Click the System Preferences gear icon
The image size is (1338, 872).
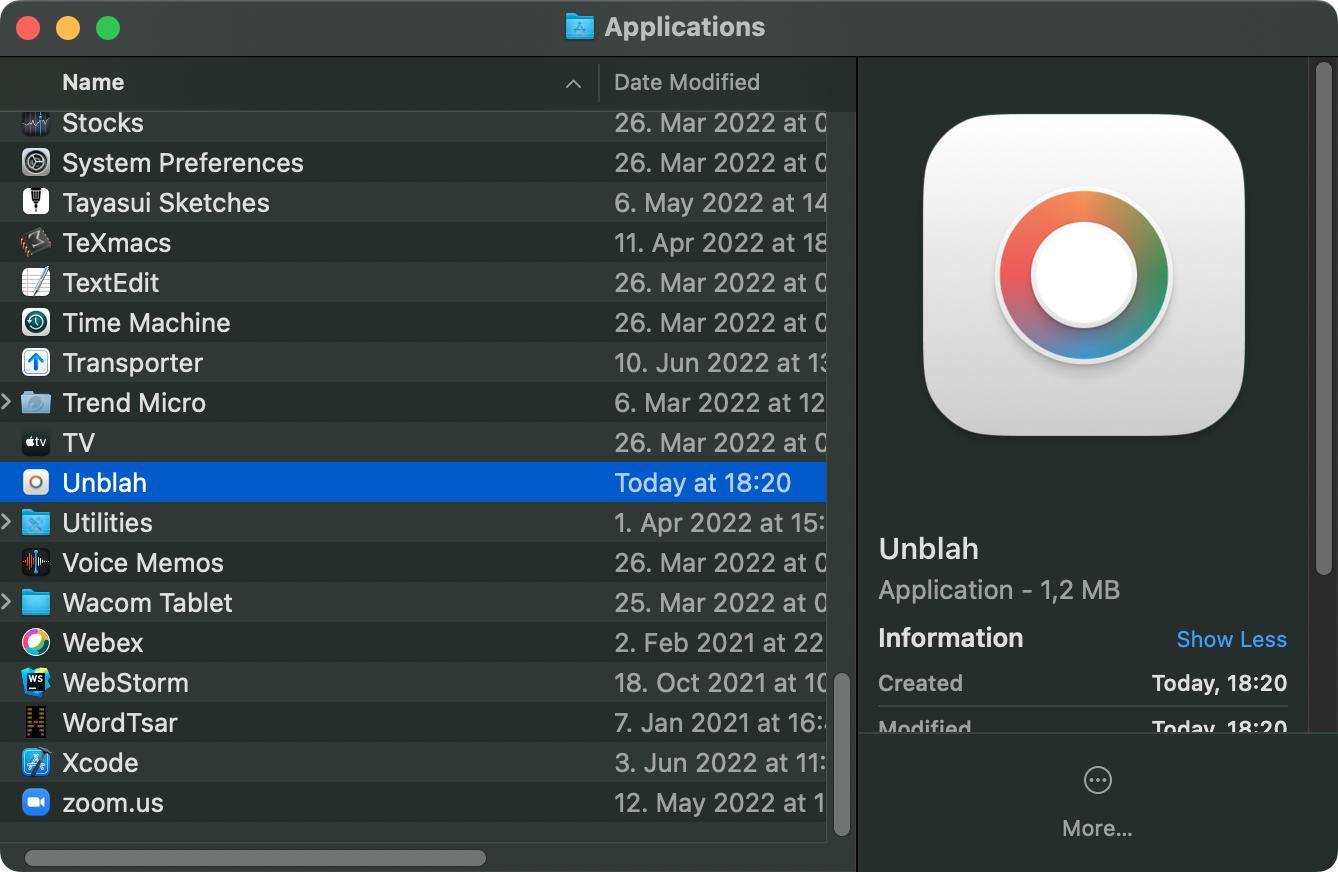[x=36, y=163]
